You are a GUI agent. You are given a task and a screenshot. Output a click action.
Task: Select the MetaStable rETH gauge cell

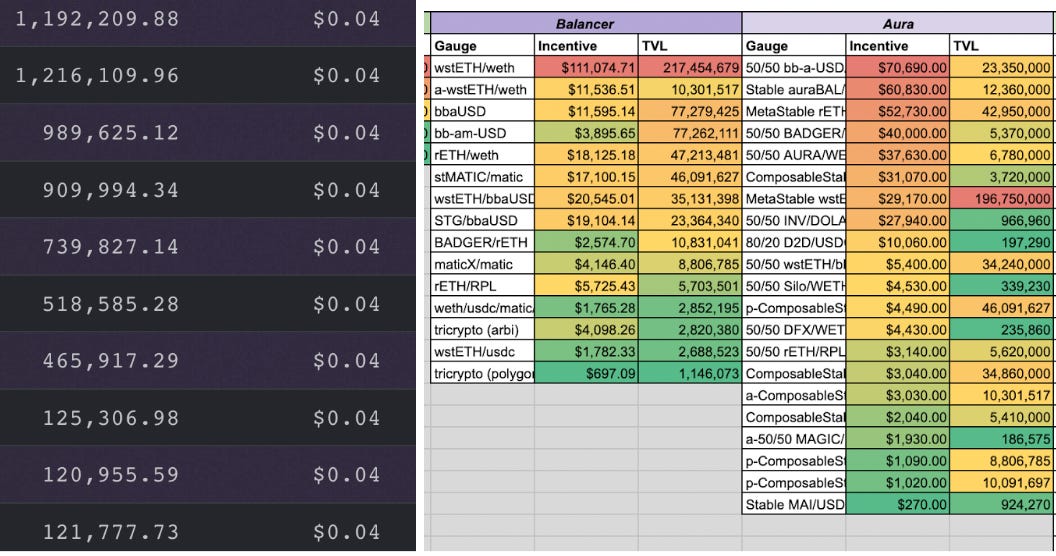[x=794, y=111]
